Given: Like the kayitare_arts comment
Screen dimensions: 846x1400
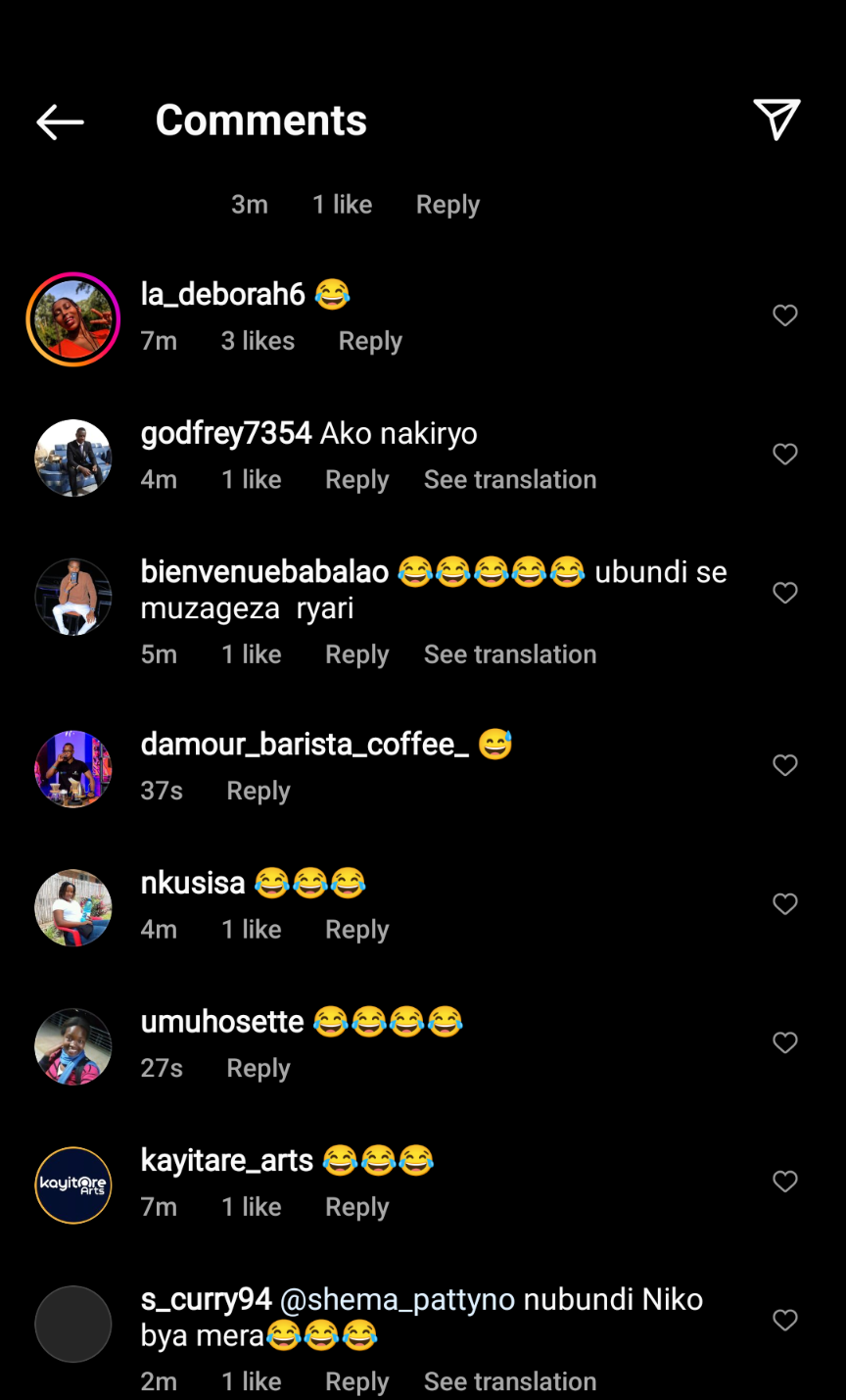Looking at the screenshot, I should 785,1182.
